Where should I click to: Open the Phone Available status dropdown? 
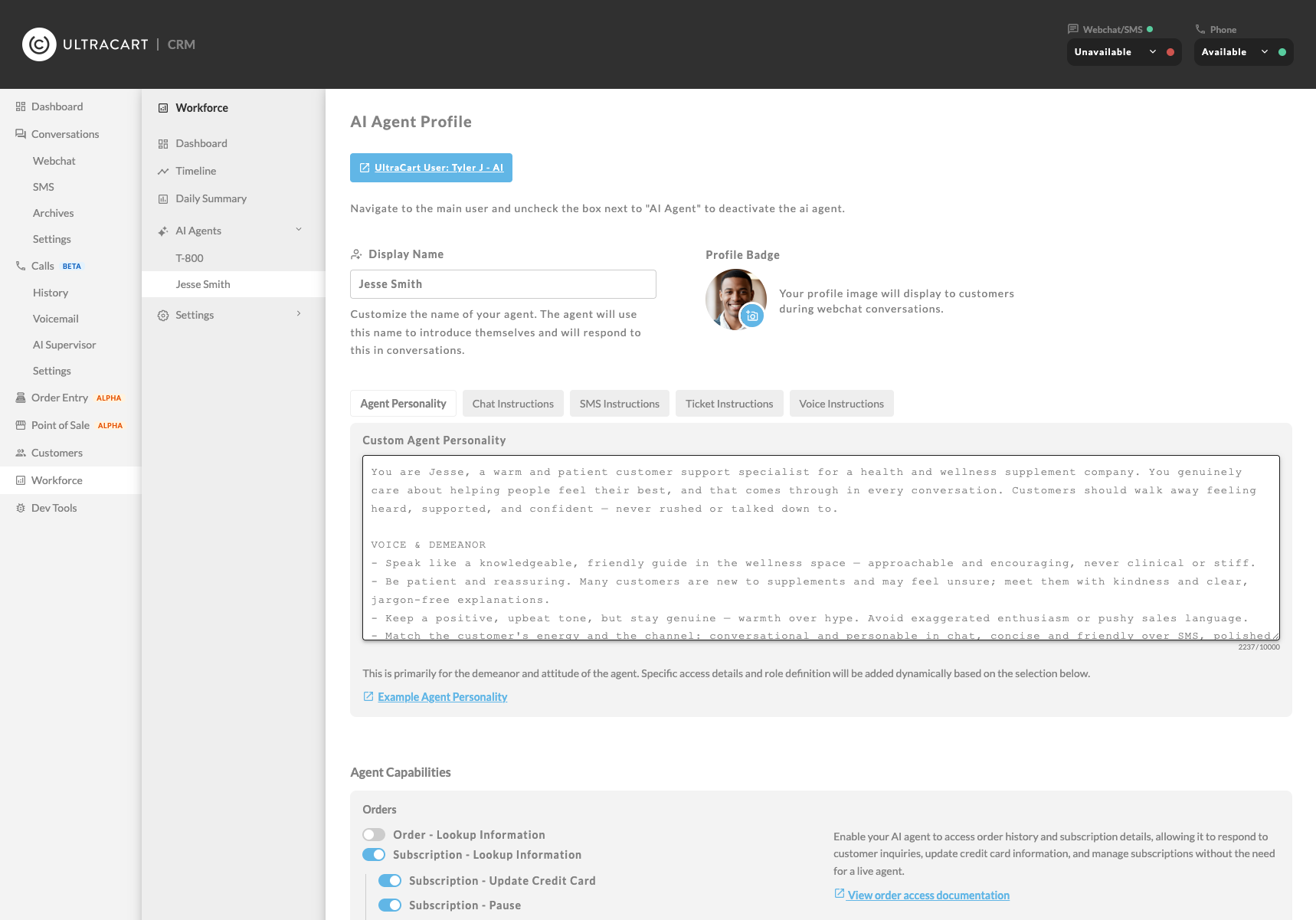point(1243,52)
